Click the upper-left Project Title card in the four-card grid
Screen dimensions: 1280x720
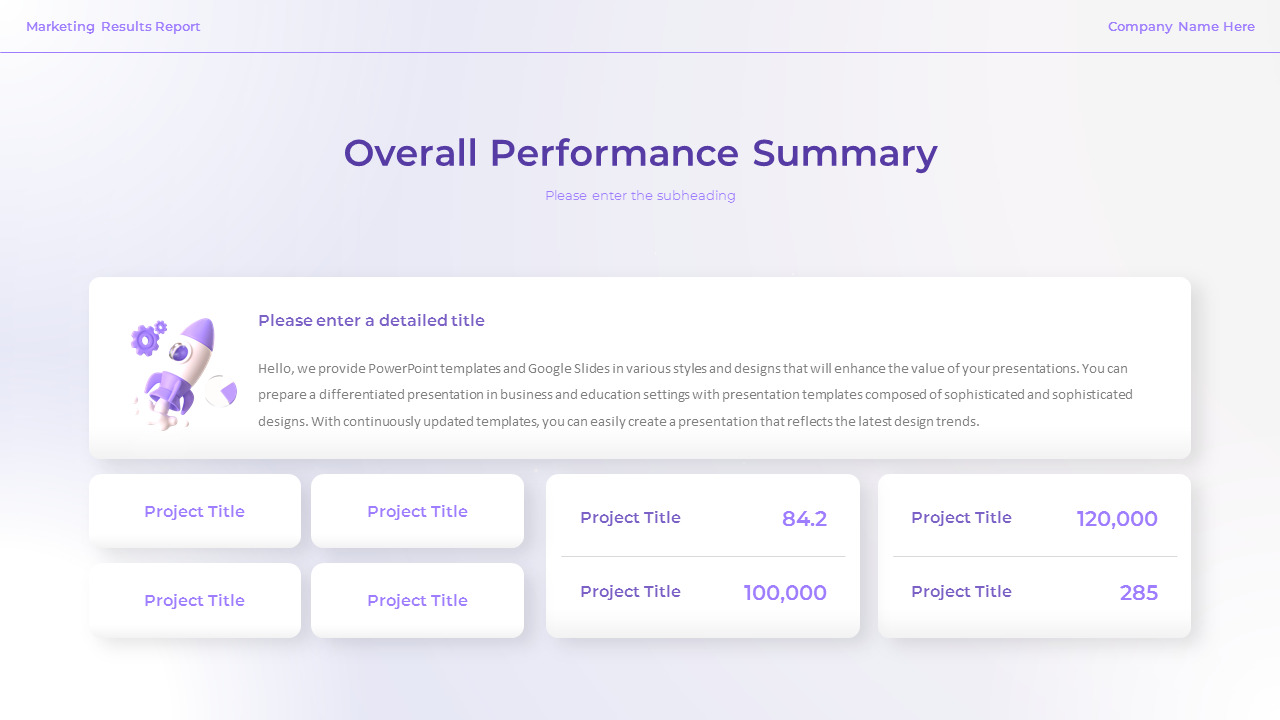[194, 512]
